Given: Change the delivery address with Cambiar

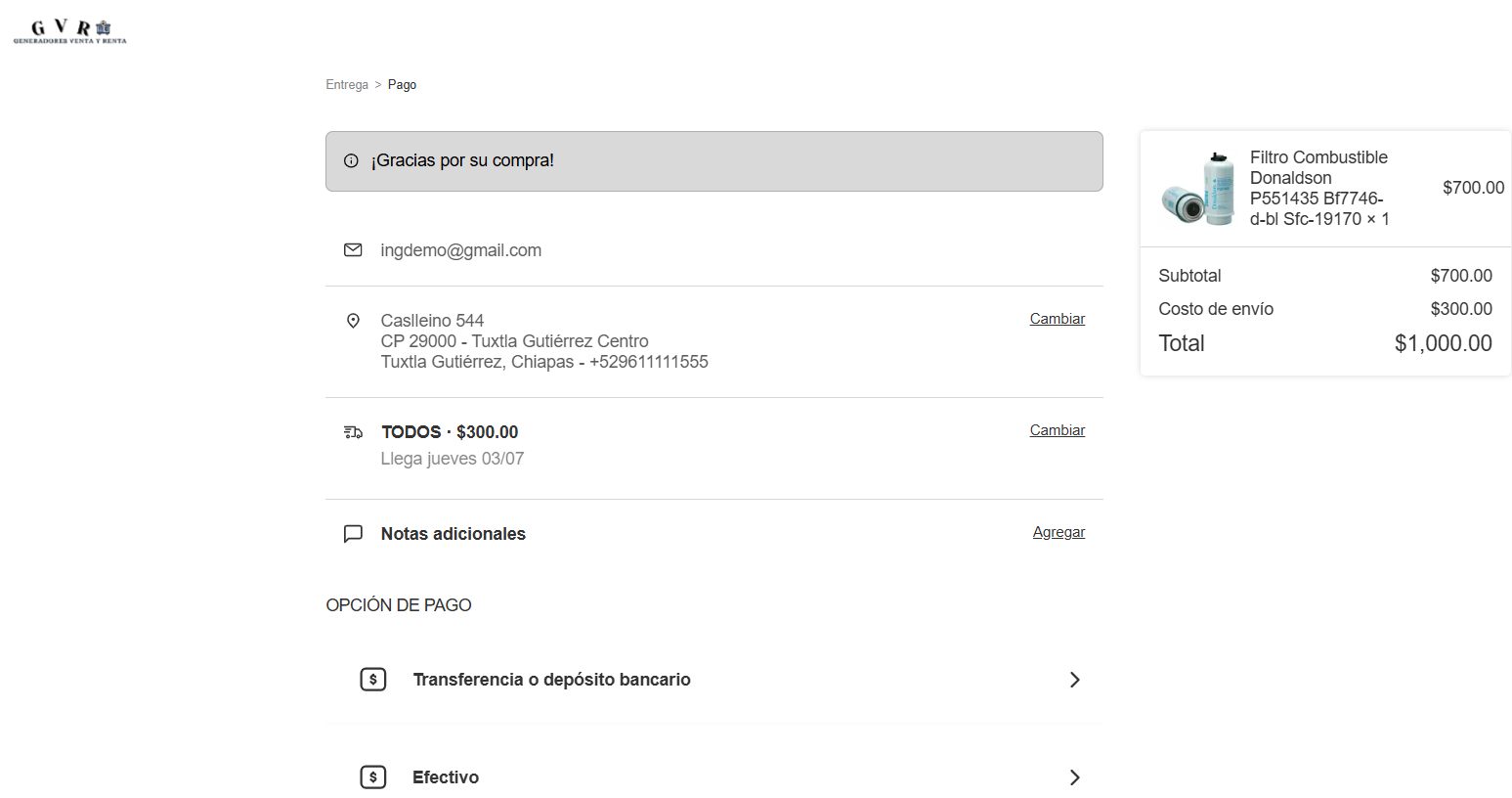Looking at the screenshot, I should point(1057,319).
